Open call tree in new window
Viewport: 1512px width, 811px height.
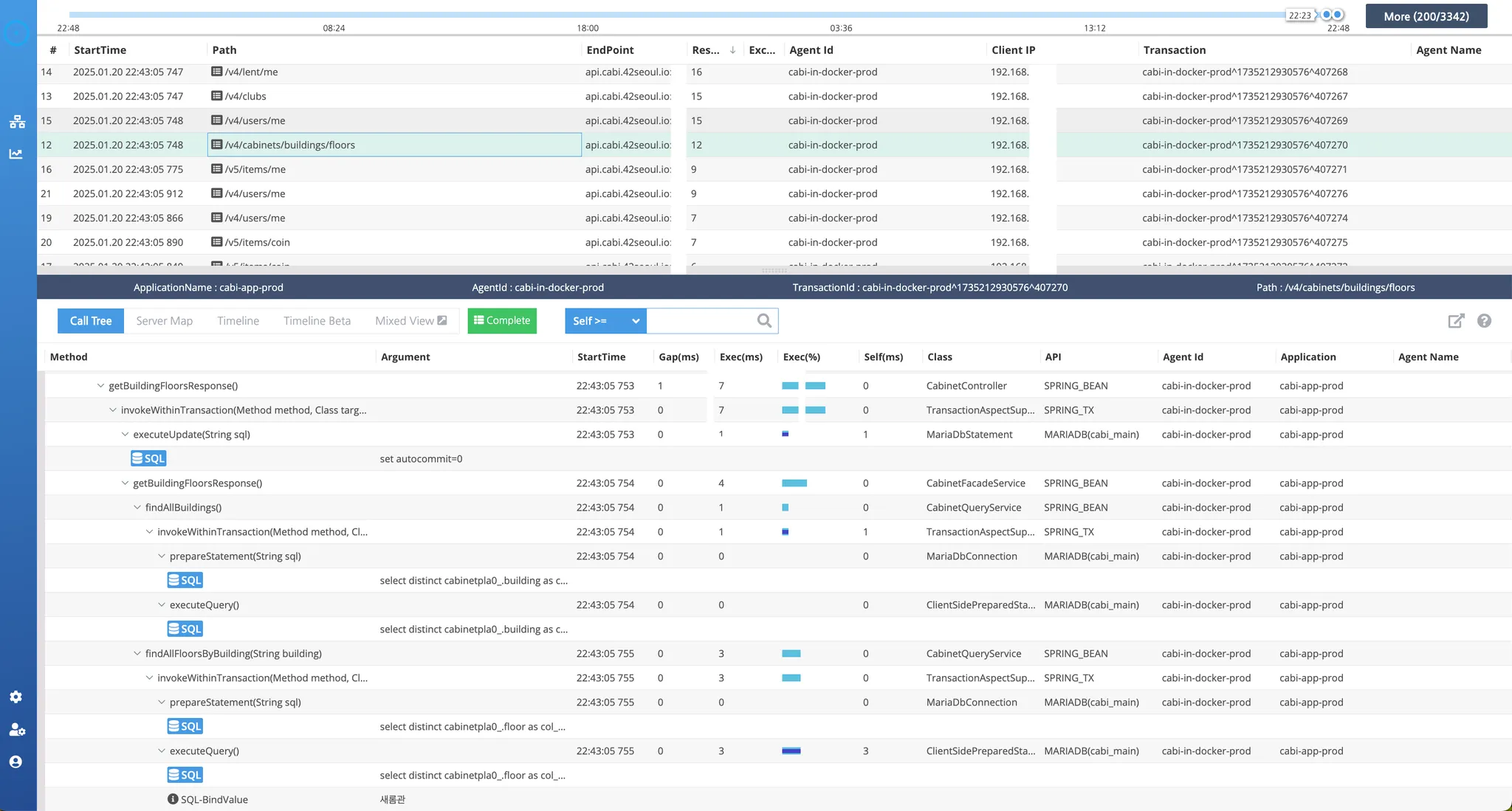(x=1455, y=321)
